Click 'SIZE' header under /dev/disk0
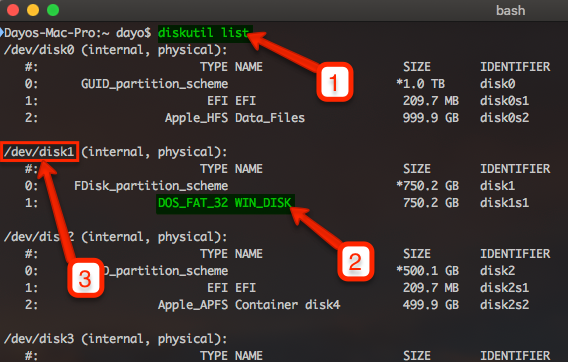 pos(417,67)
